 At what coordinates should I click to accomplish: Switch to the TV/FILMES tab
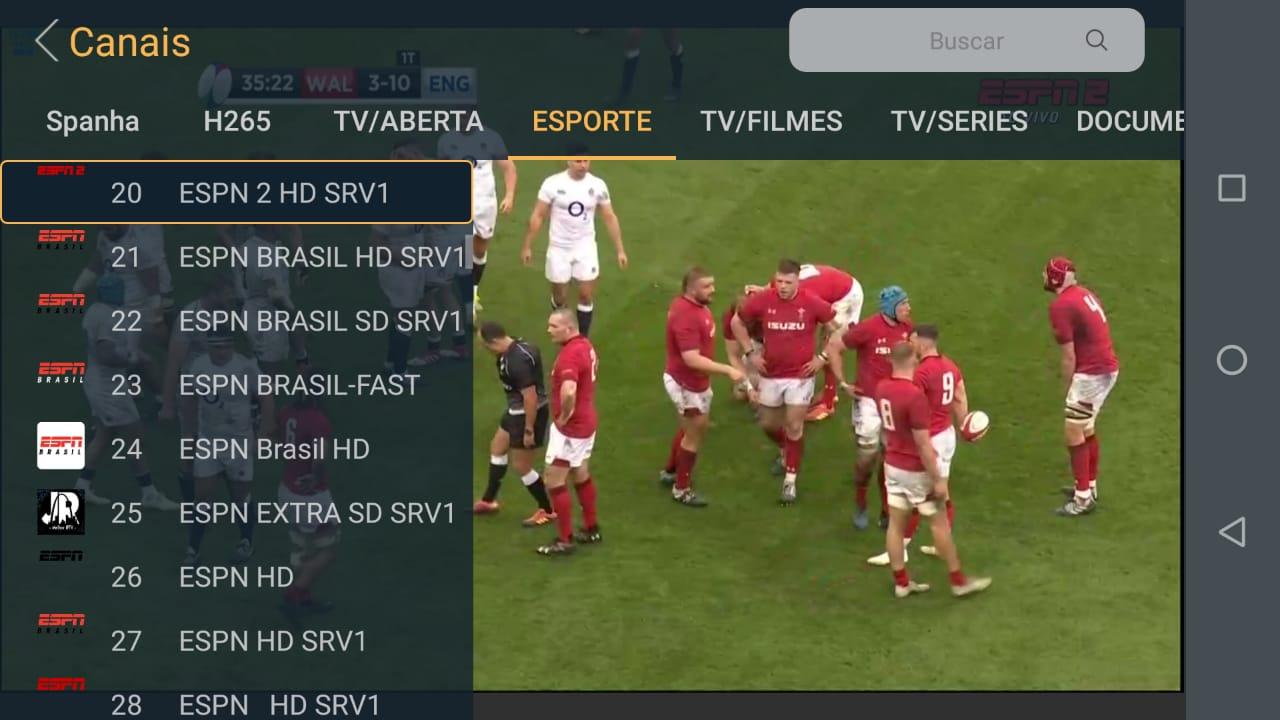tap(771, 122)
